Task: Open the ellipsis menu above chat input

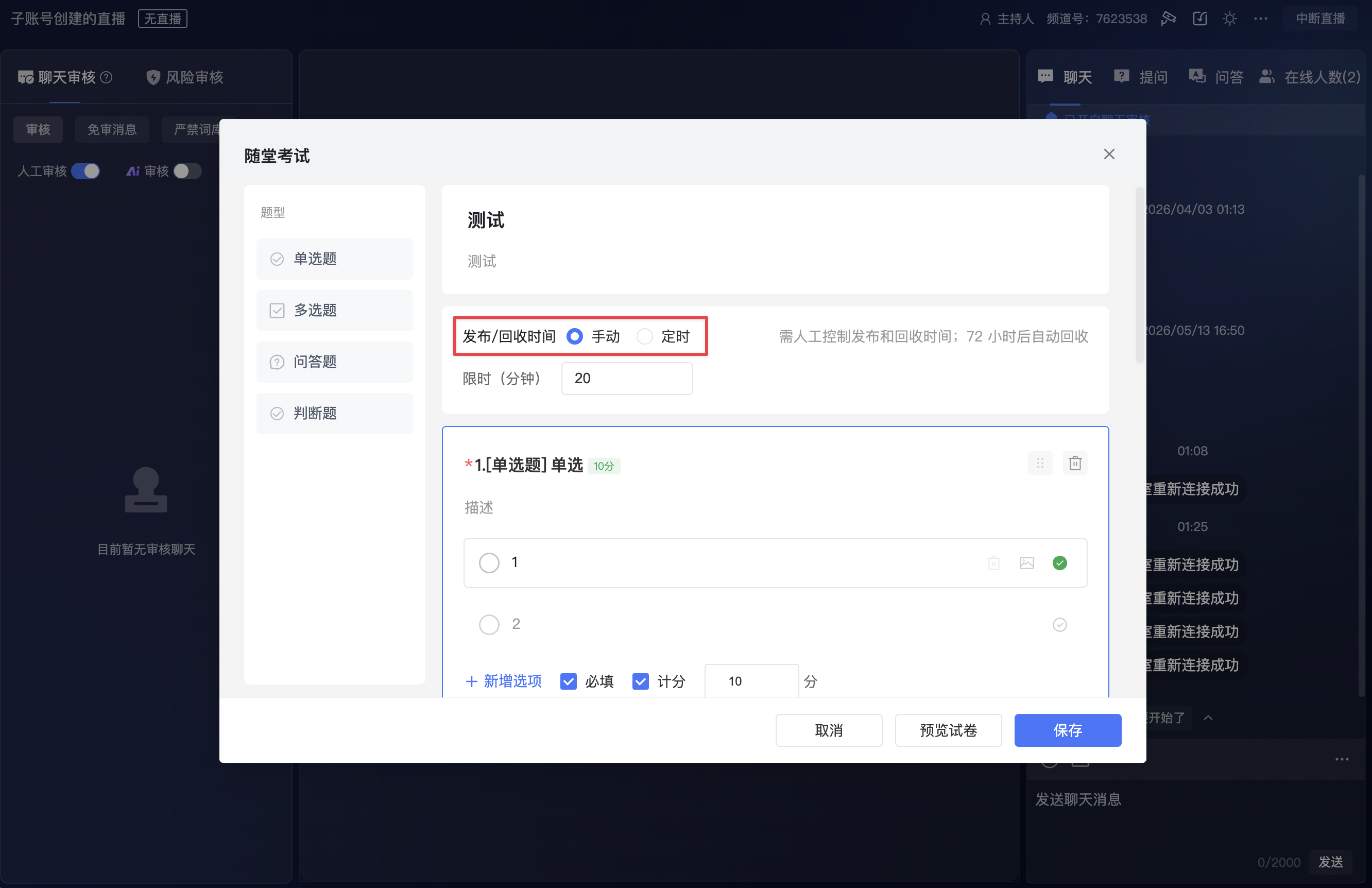Action: pos(1342,759)
